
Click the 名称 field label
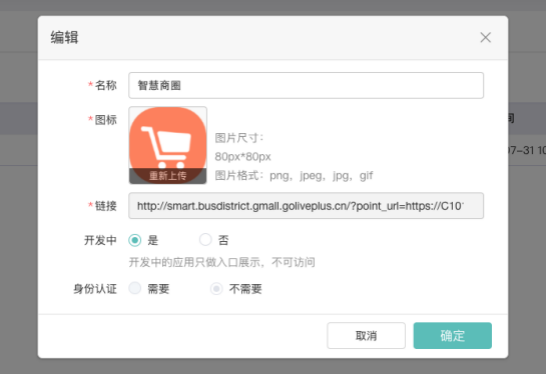pyautogui.click(x=106, y=85)
